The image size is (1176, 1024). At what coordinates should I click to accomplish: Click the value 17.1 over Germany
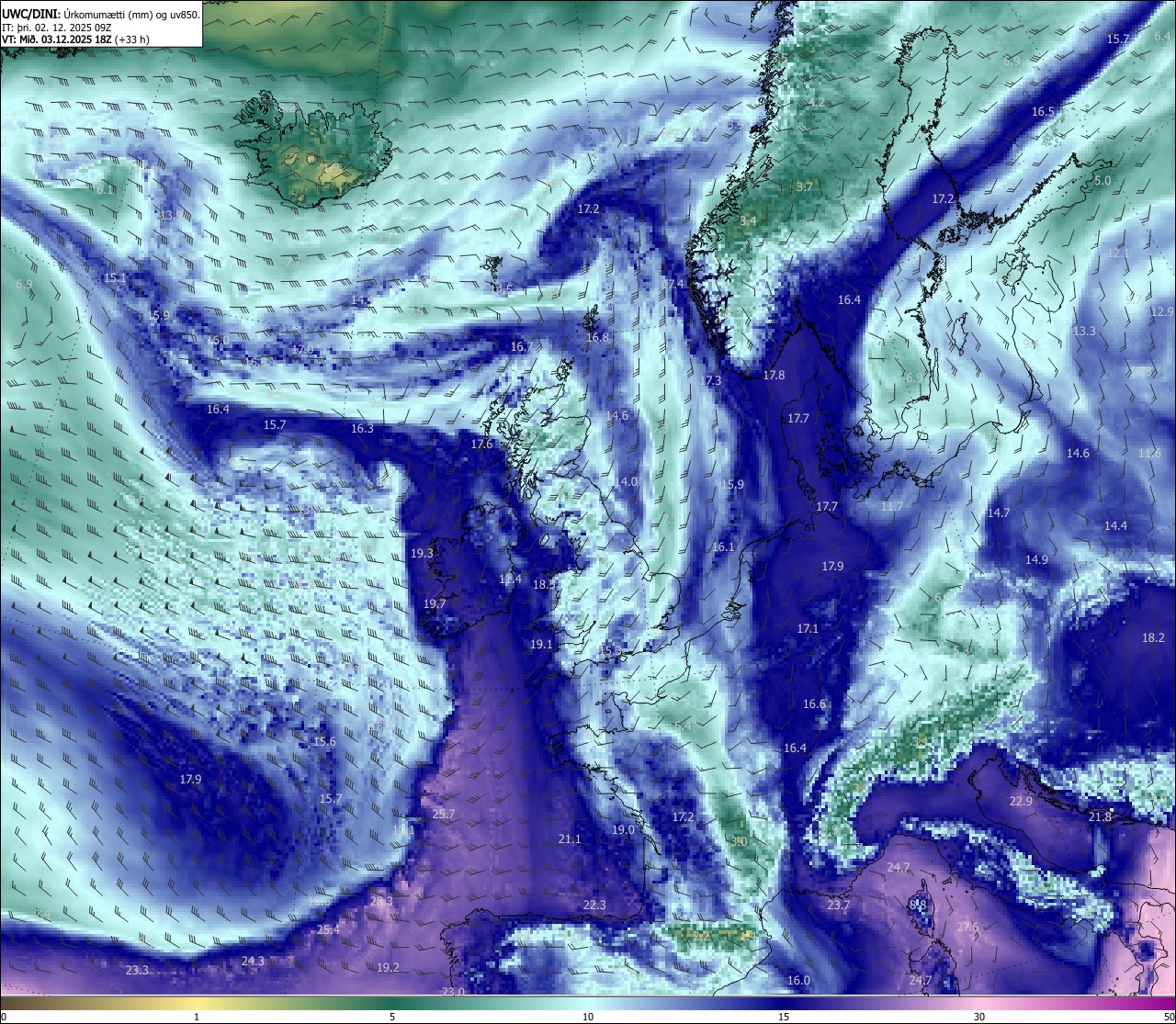tap(808, 628)
